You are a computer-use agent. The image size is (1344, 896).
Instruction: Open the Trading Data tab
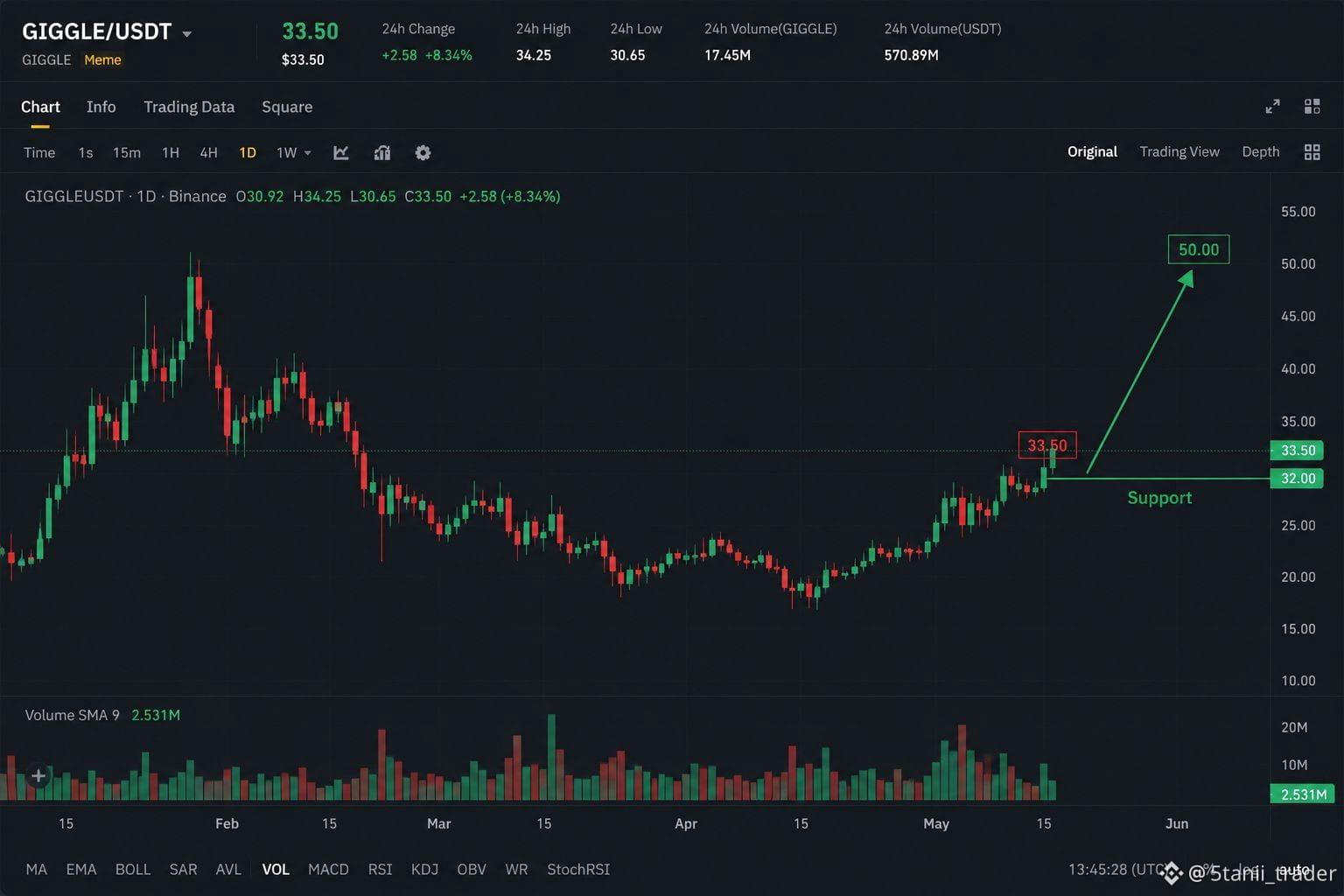tap(189, 107)
